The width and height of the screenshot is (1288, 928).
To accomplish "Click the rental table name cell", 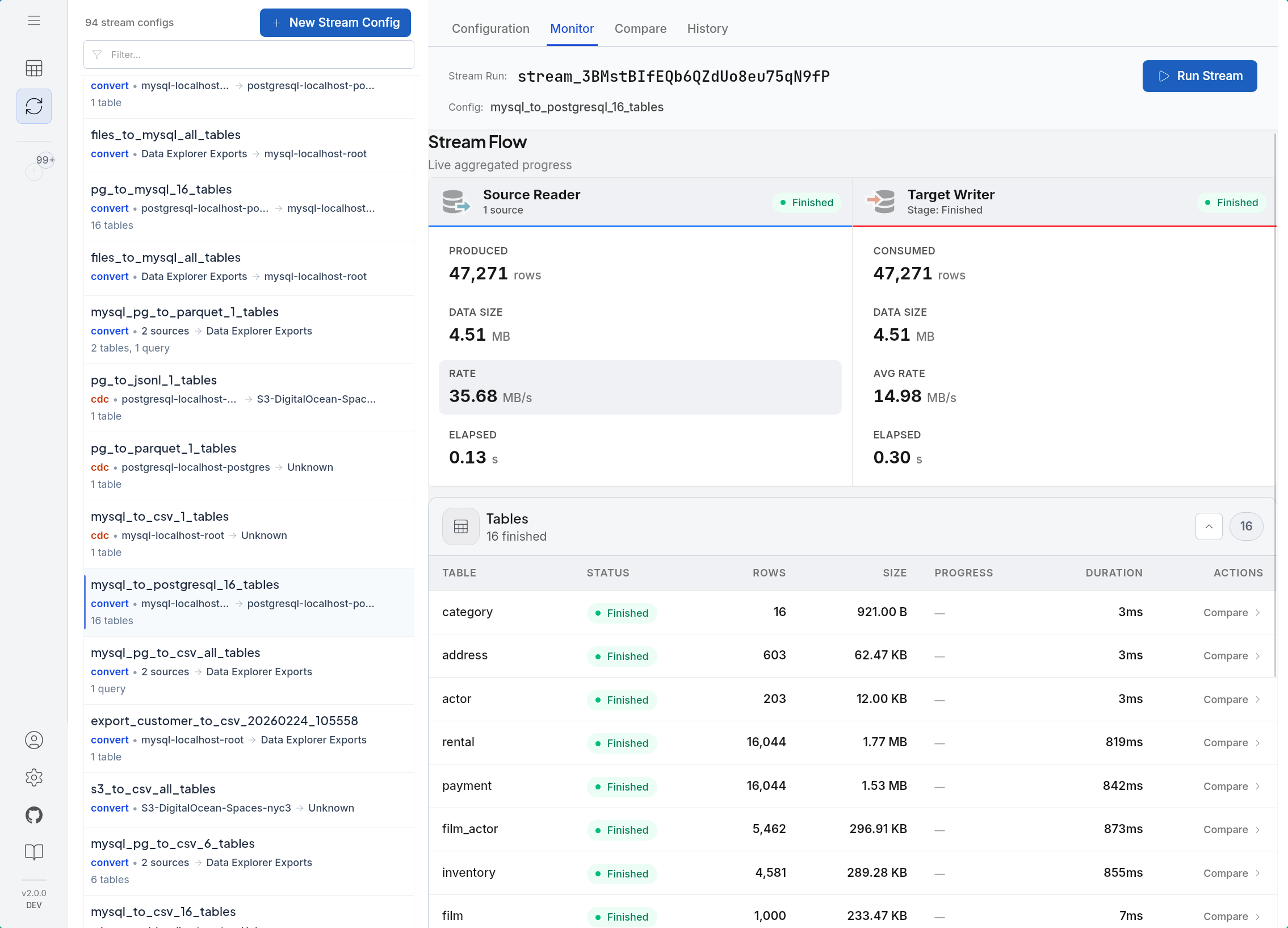I will click(x=458, y=742).
